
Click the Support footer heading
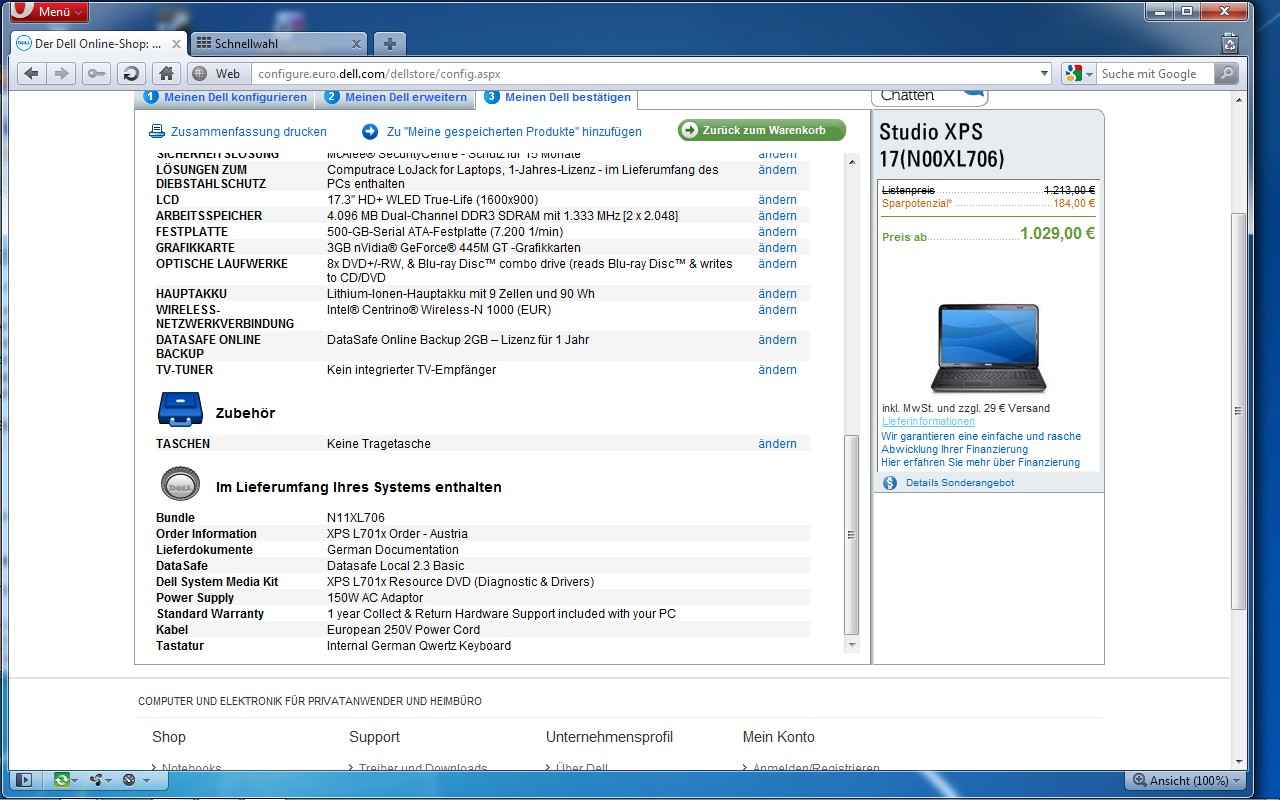[x=374, y=737]
